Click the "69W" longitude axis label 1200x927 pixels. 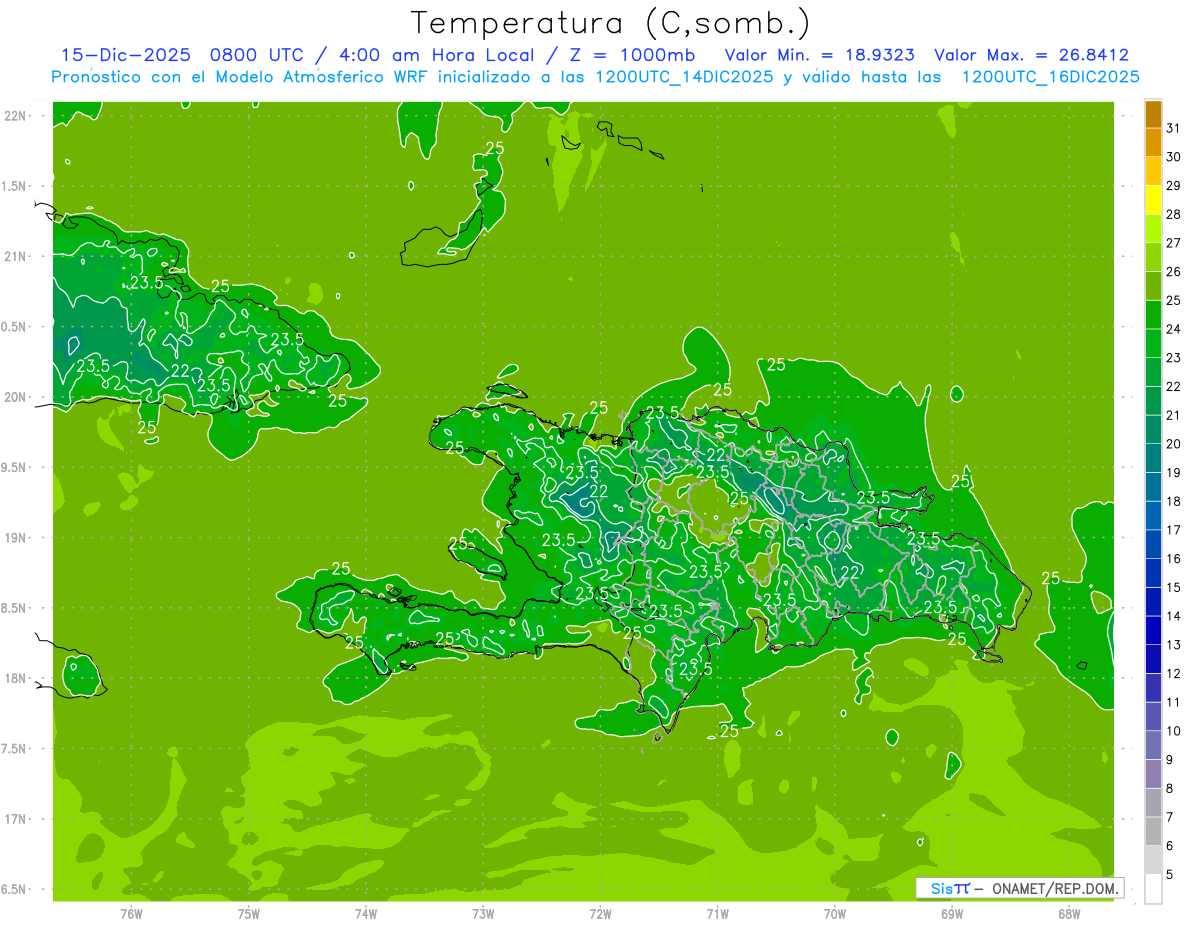[x=952, y=913]
